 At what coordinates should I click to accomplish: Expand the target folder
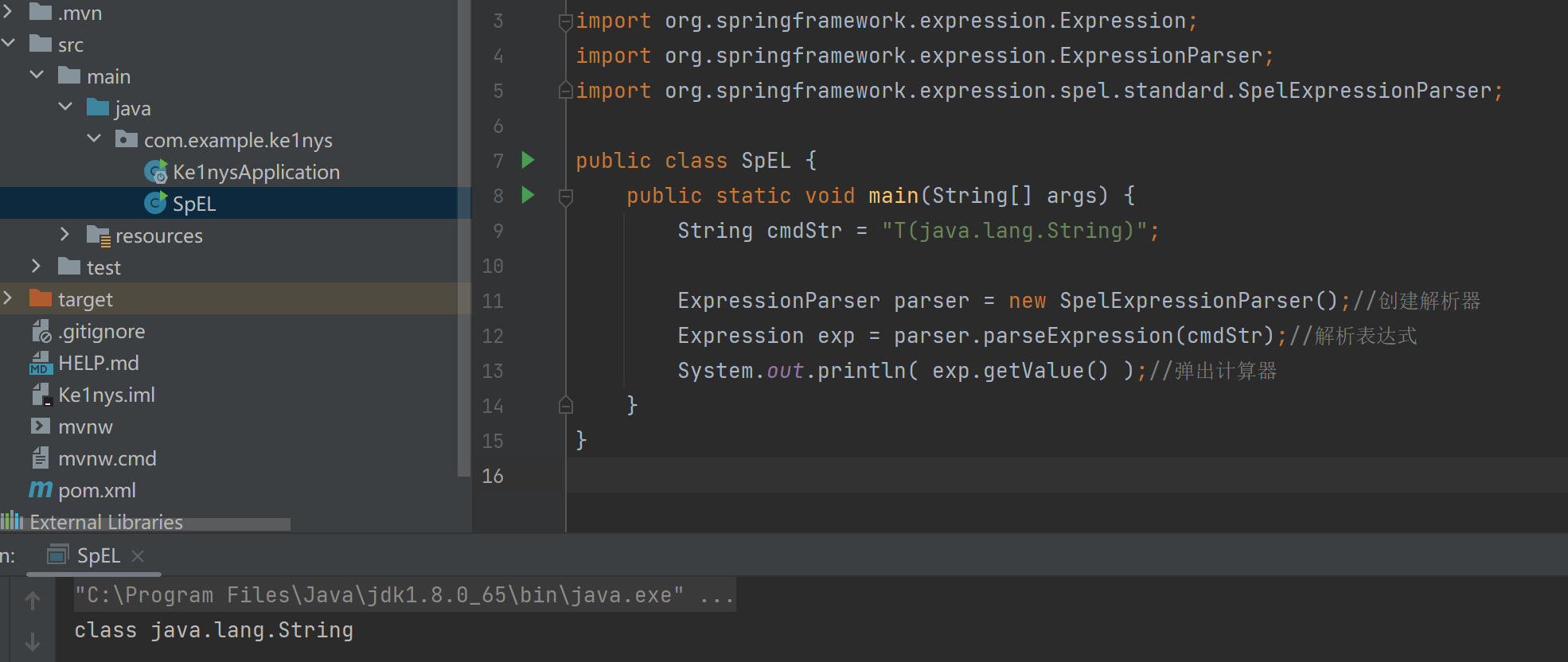8,298
